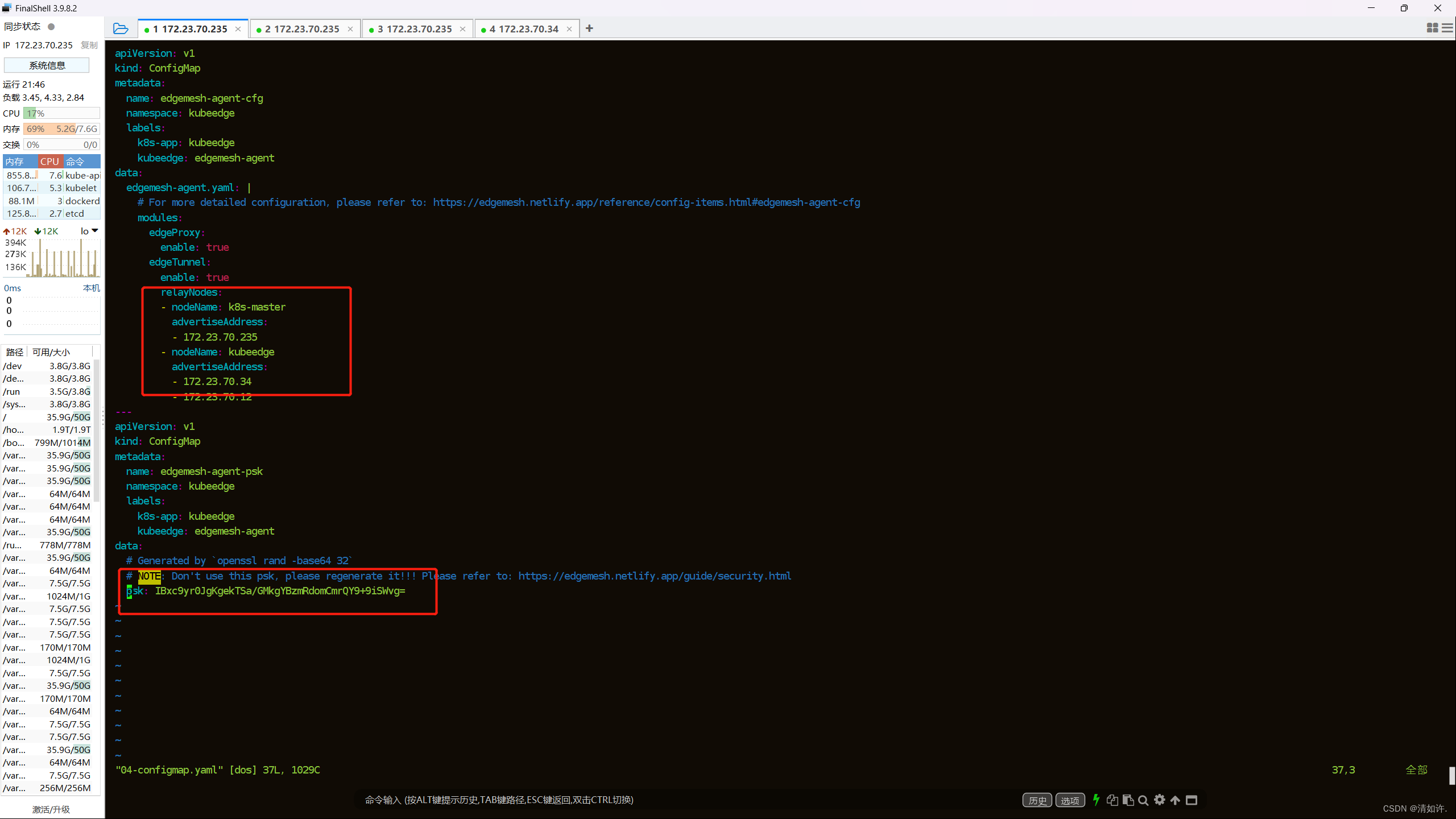Restore the FinalShell window size

(1404, 8)
